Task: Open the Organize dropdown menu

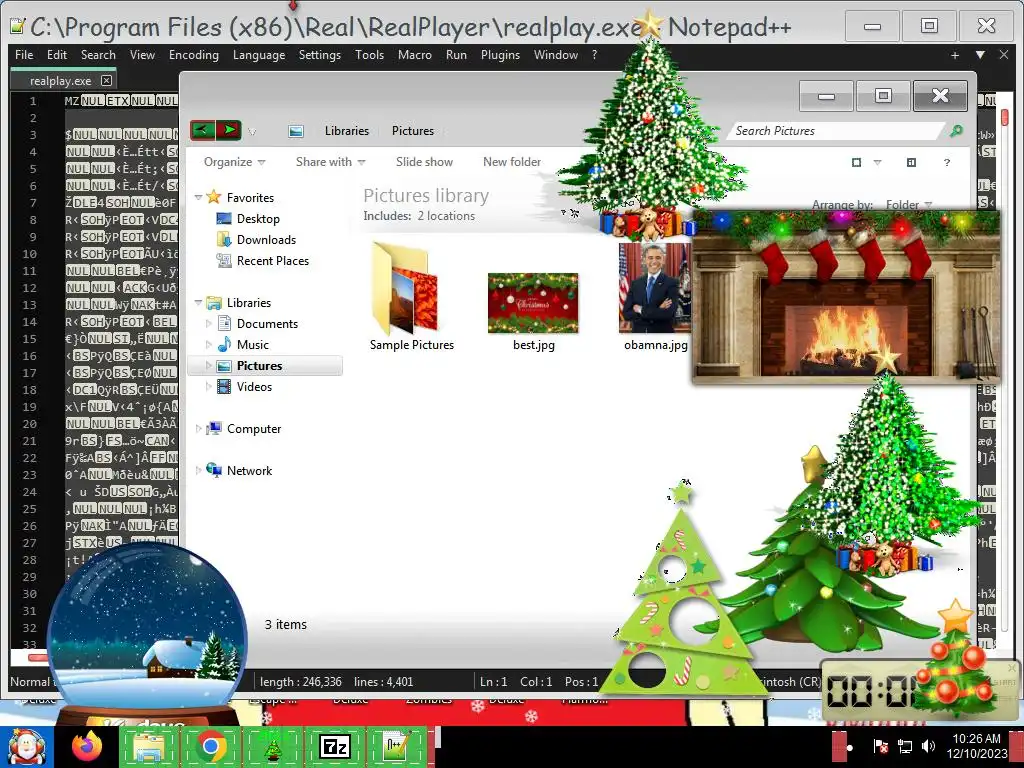Action: 234,162
